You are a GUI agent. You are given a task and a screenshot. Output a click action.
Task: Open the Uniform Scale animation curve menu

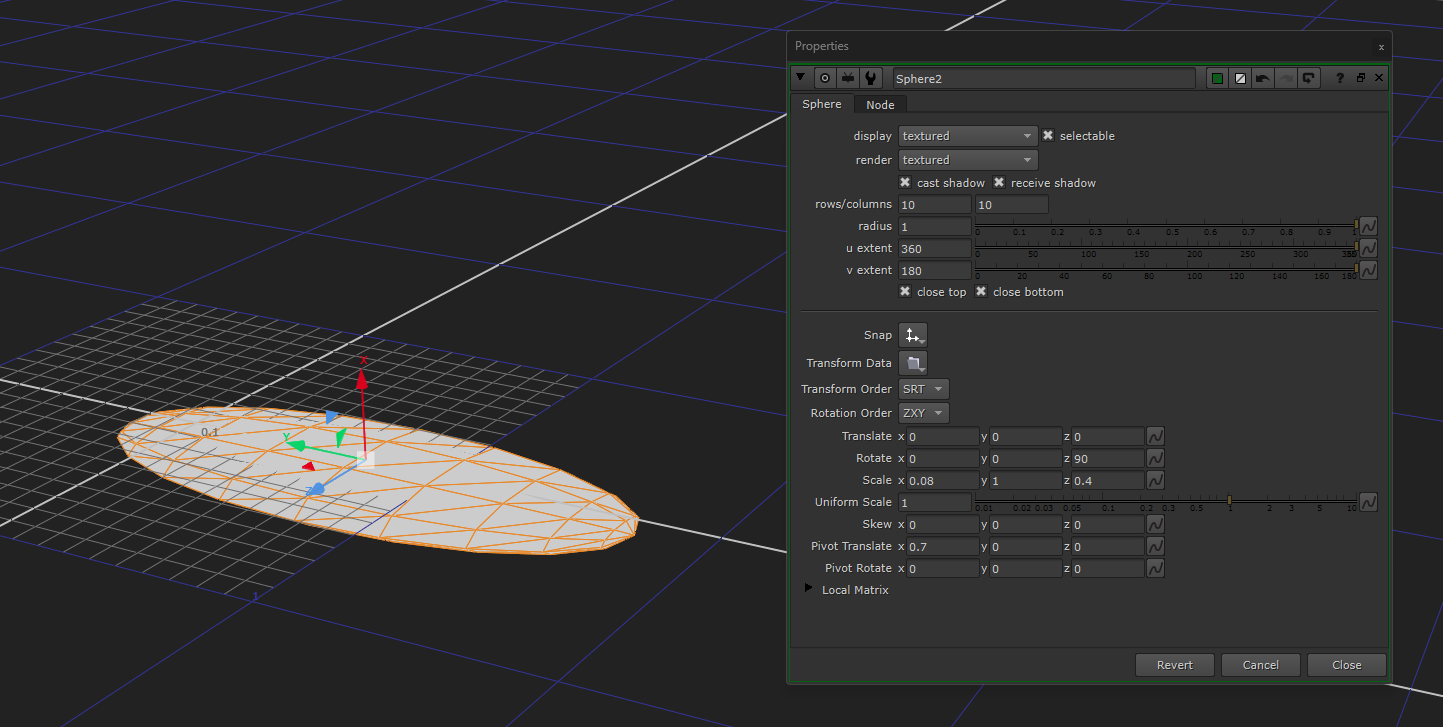1369,502
